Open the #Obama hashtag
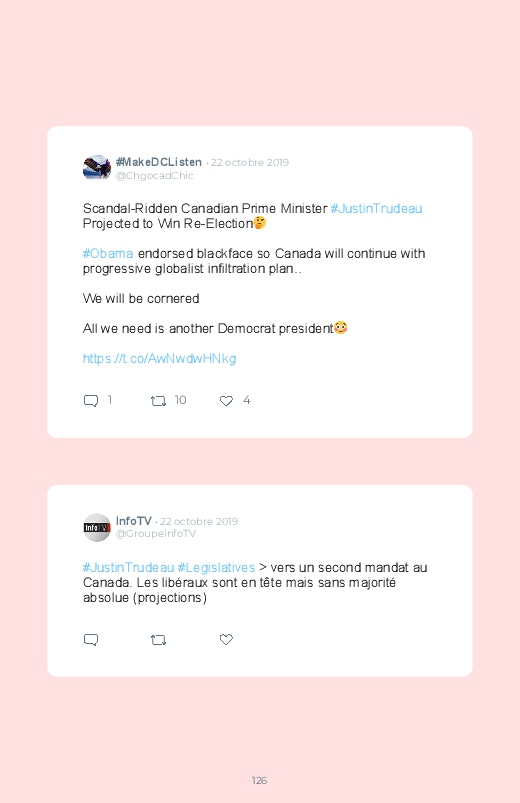 [108, 253]
